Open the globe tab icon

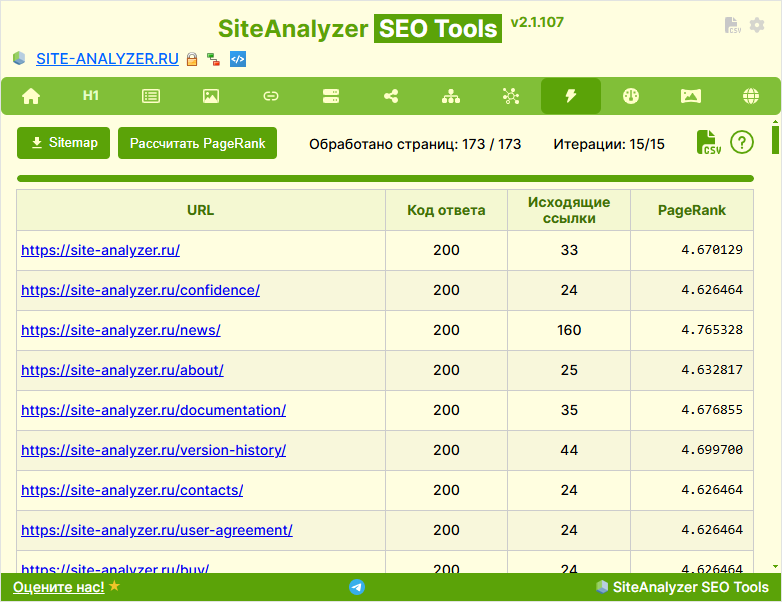[x=751, y=96]
